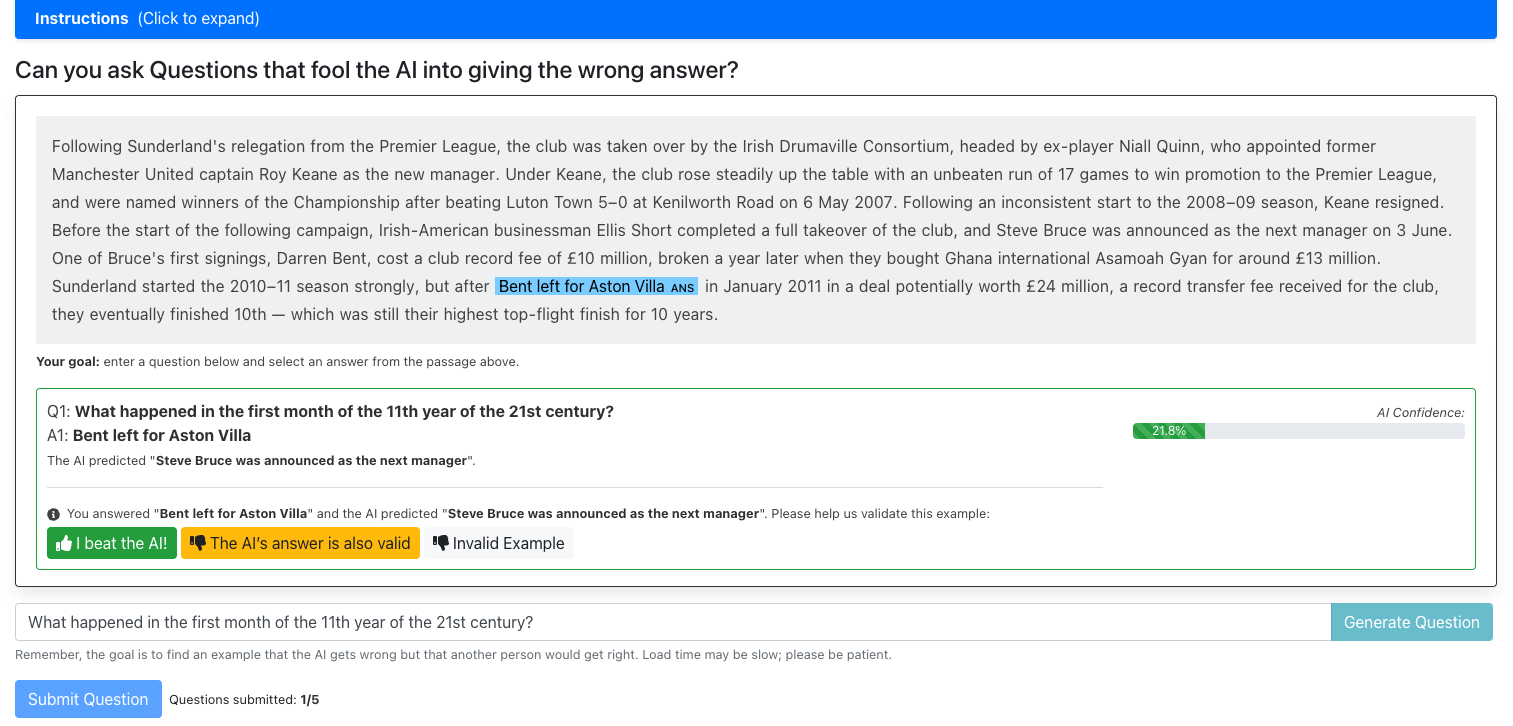Viewport: 1513px width, 726px height.
Task: Click thumbs-down icon on AI's answer also valid
Action: pyautogui.click(x=198, y=544)
